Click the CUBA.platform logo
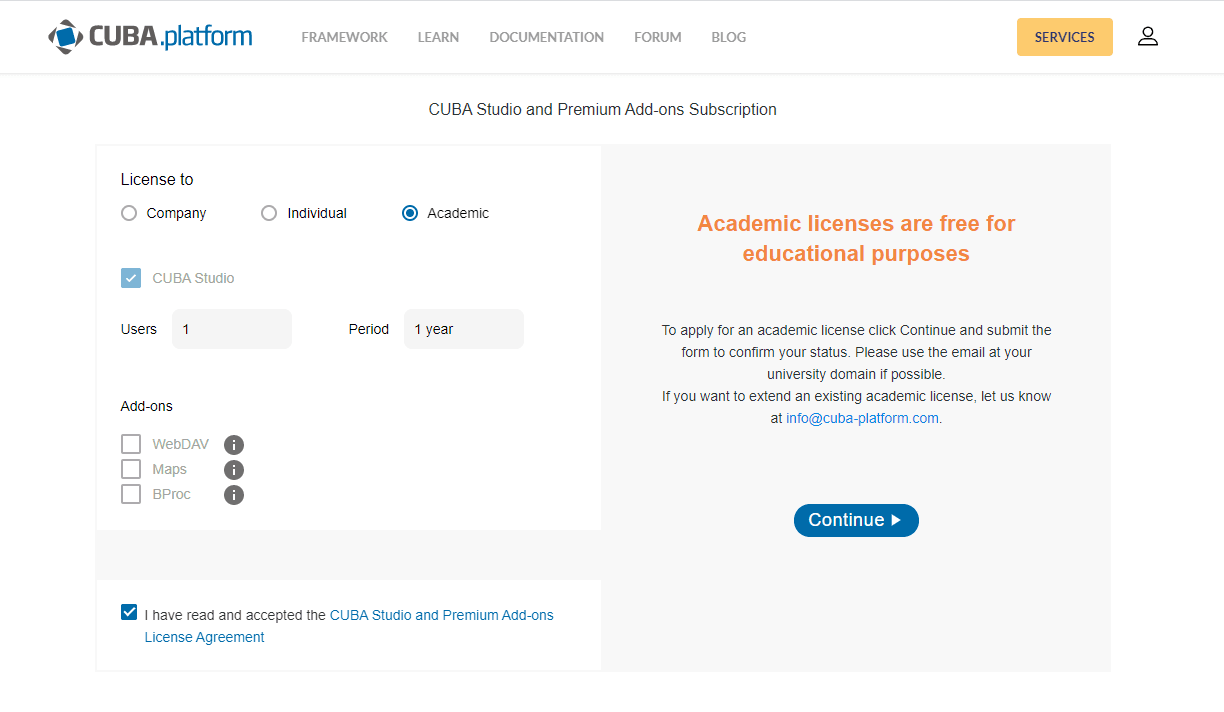 coord(150,37)
